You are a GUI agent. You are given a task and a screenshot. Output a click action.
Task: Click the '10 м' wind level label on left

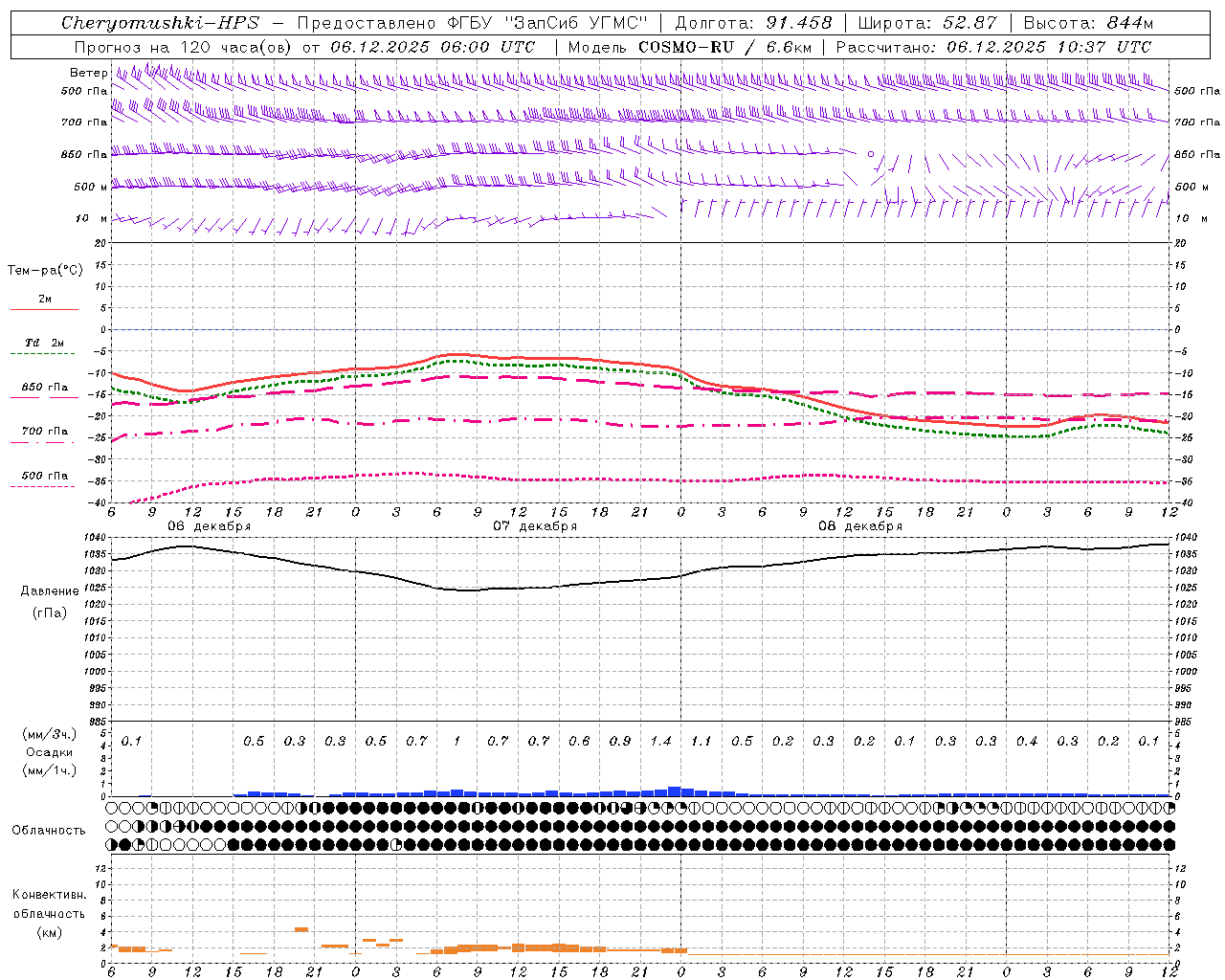92,218
